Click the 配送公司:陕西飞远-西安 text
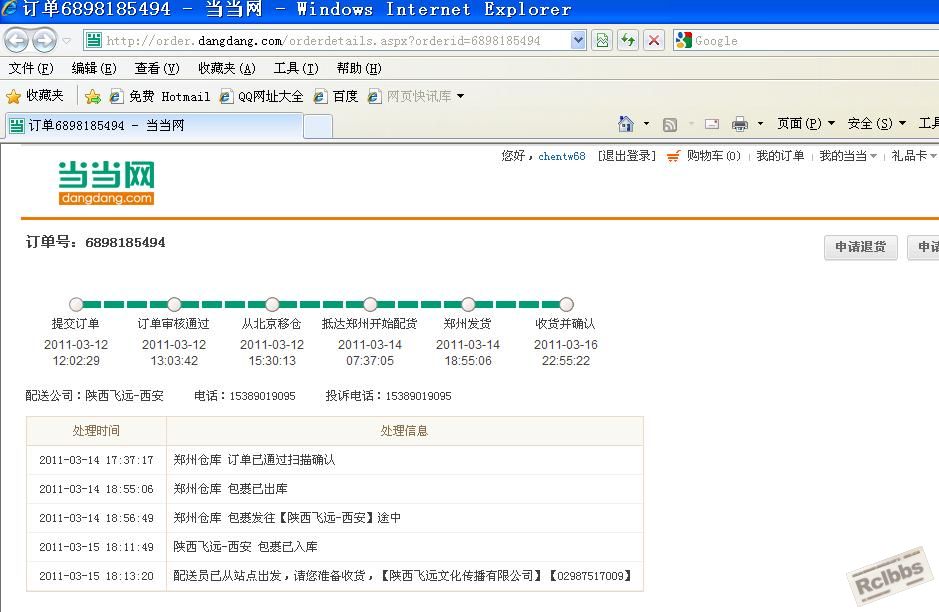Screen dimensions: 939x612 point(94,396)
